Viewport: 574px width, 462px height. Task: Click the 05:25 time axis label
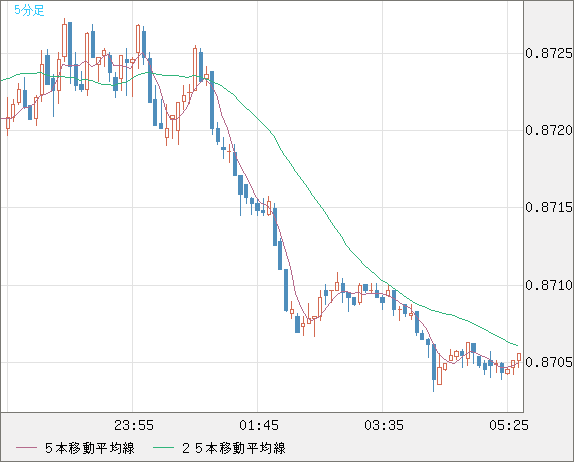(509, 425)
